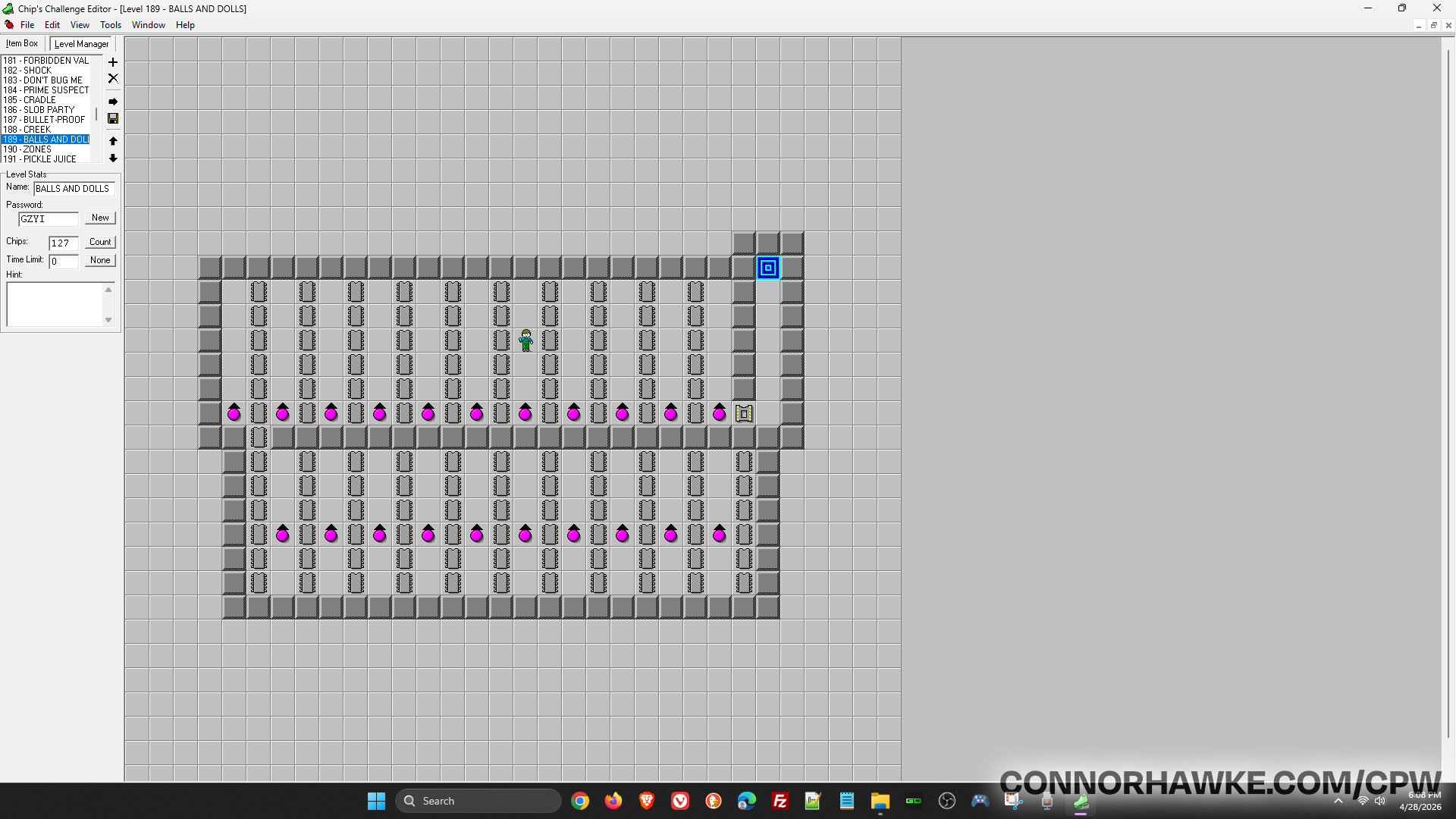Open Microsoft Edge from the taskbar
The height and width of the screenshot is (819, 1456).
pos(747,801)
